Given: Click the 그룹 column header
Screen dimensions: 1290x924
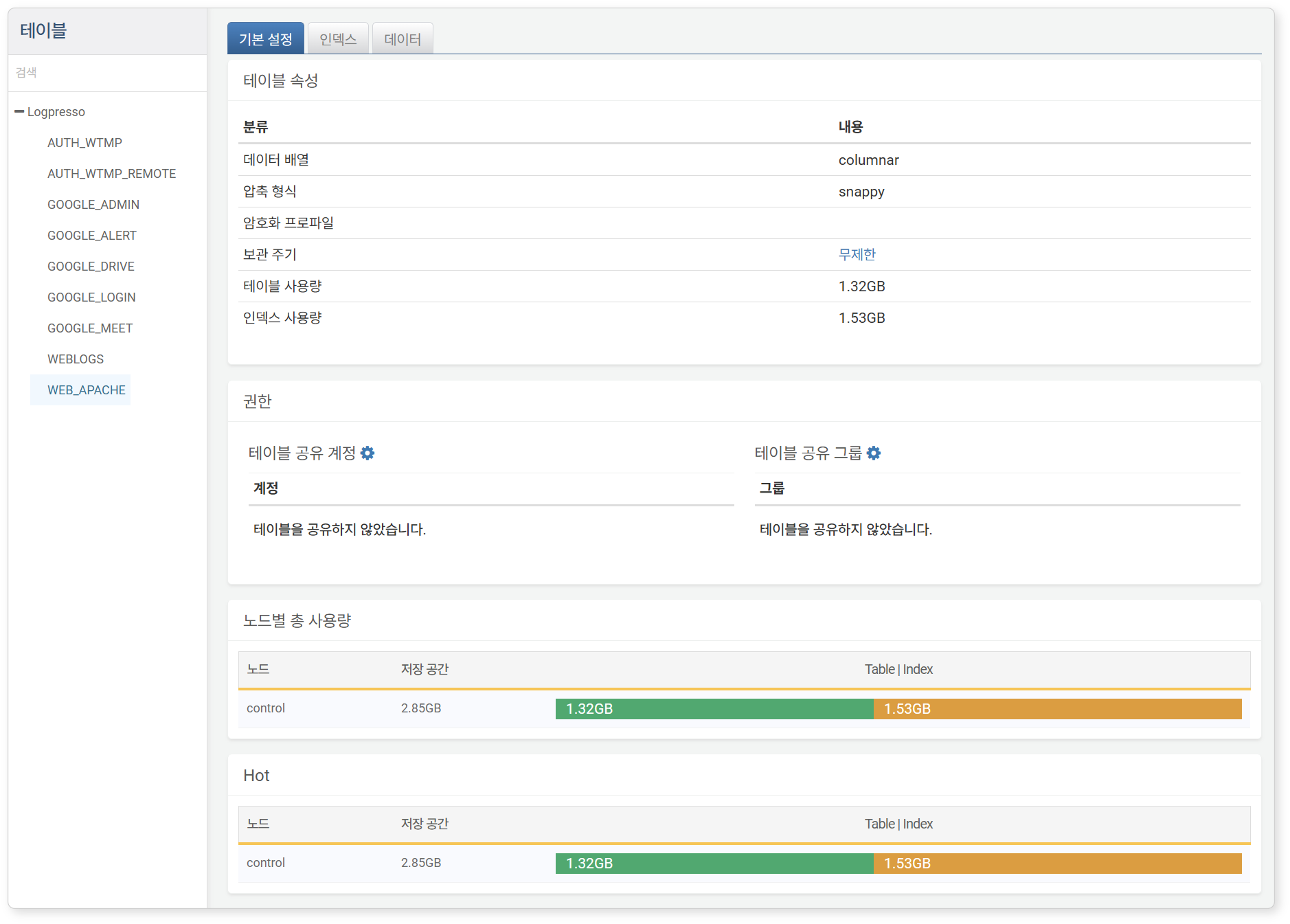Looking at the screenshot, I should tap(772, 488).
